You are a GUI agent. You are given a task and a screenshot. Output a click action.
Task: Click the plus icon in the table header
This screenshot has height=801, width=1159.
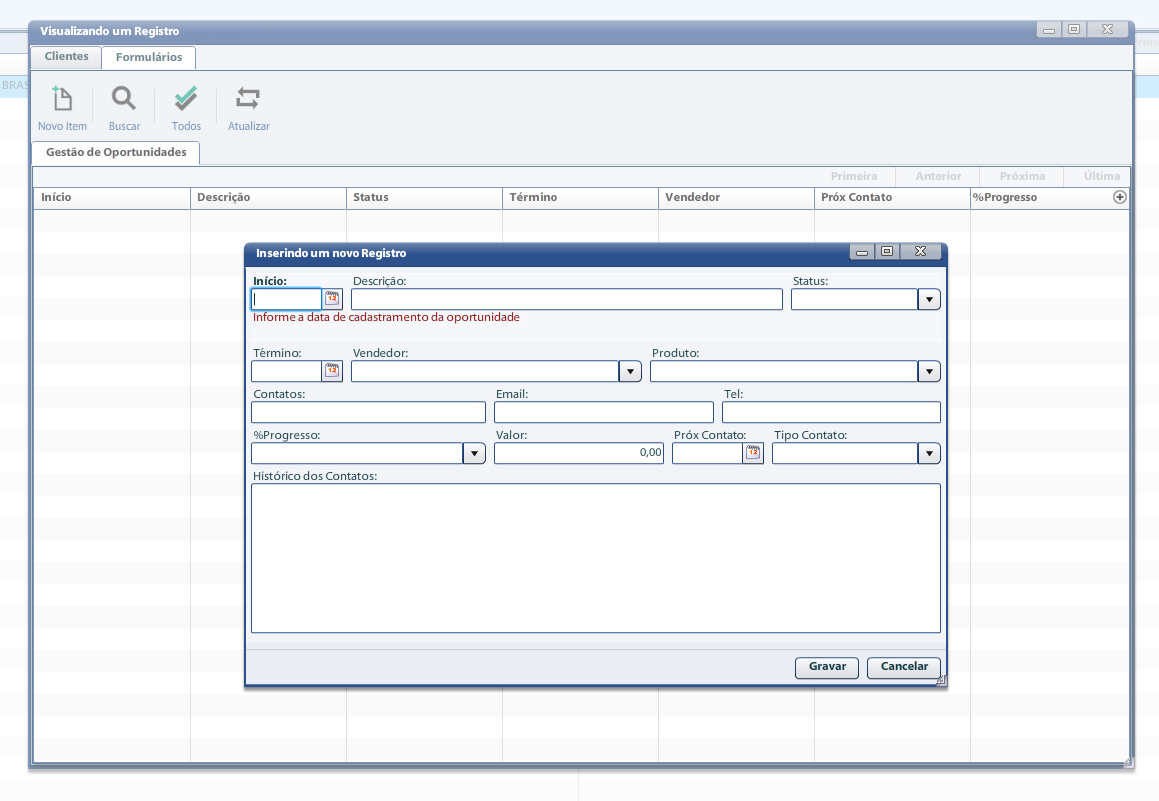click(1120, 197)
